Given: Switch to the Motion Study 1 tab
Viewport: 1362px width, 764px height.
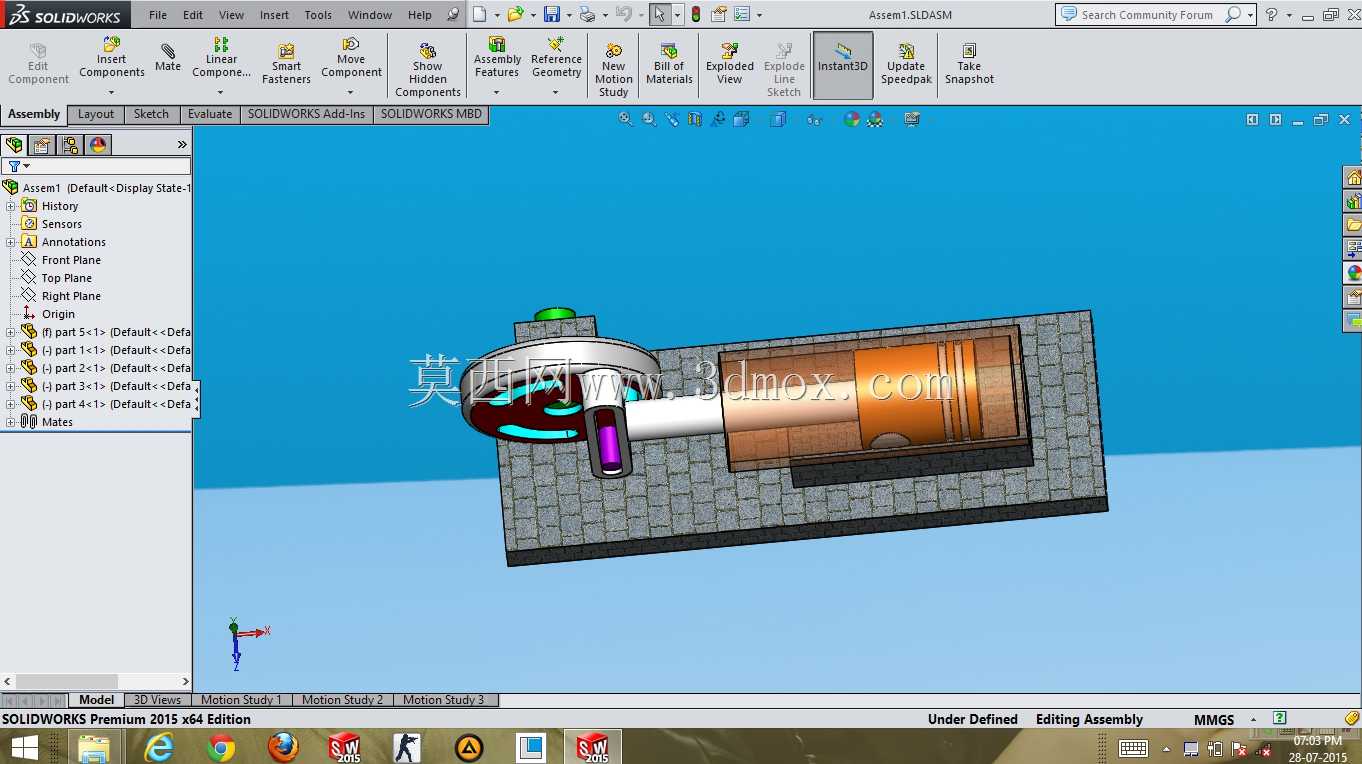Looking at the screenshot, I should (241, 700).
